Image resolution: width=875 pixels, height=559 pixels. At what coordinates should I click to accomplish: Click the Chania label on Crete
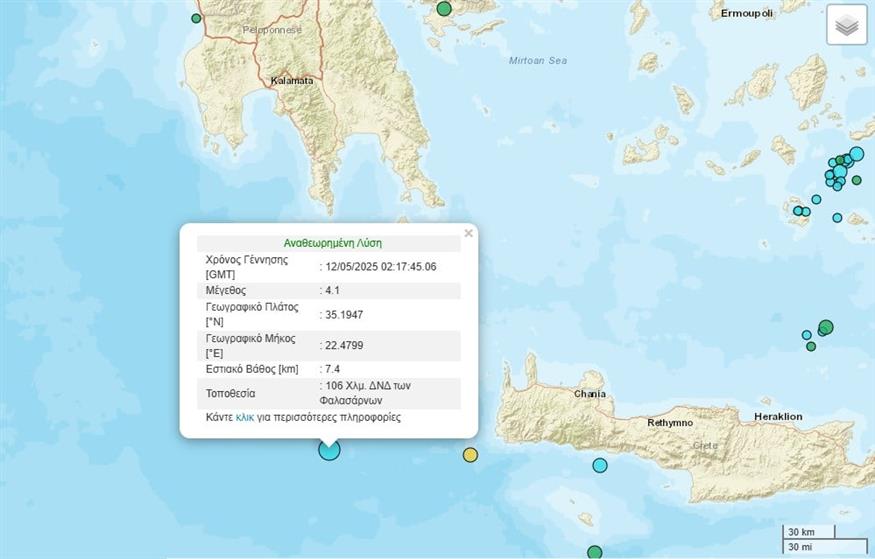pos(590,394)
